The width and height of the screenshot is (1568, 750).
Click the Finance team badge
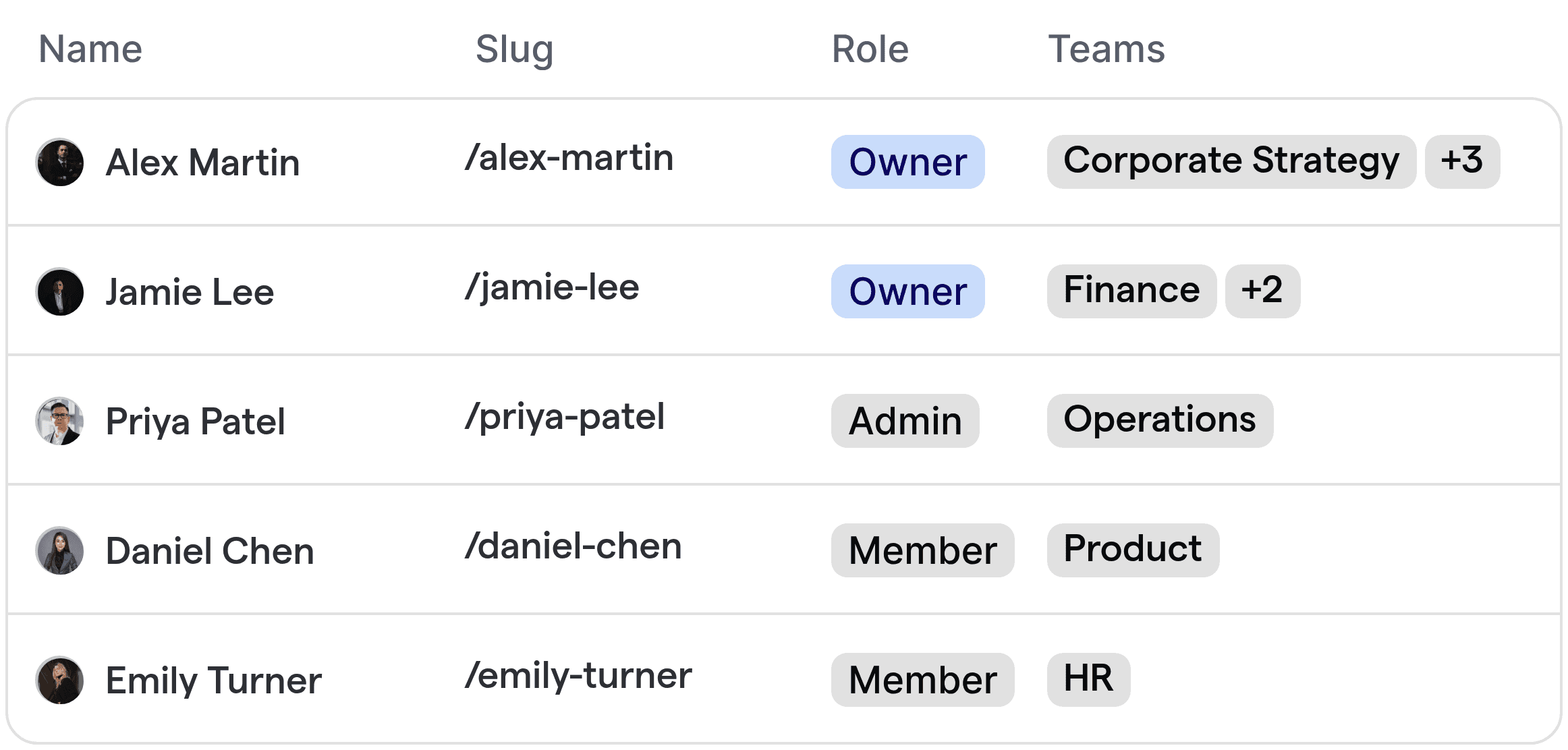tap(1130, 290)
